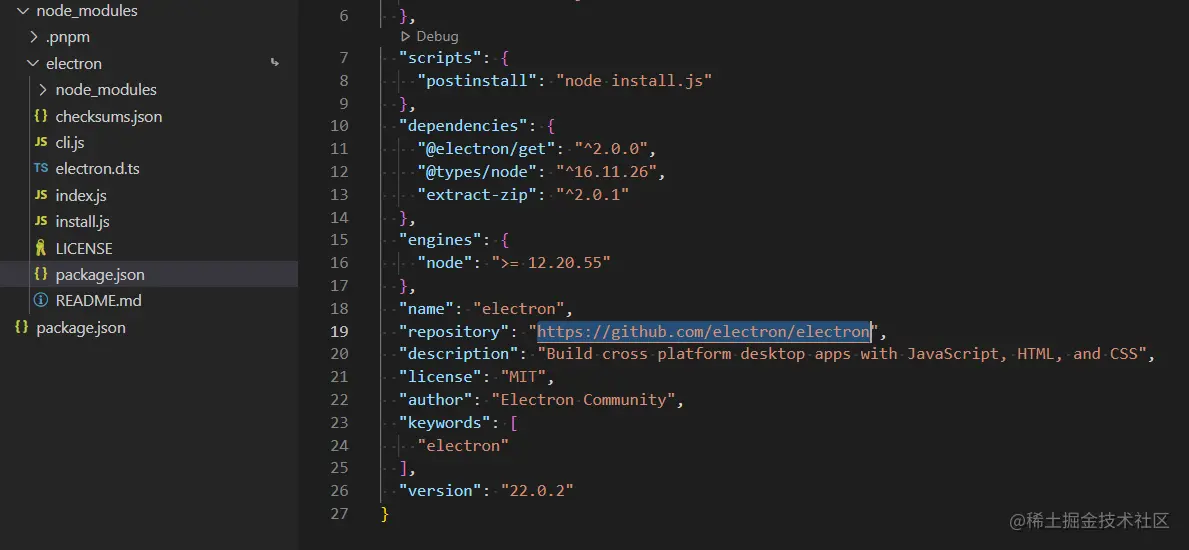This screenshot has width=1189, height=550.
Task: Click the braces icon beside checksums.json
Action: coord(41,117)
